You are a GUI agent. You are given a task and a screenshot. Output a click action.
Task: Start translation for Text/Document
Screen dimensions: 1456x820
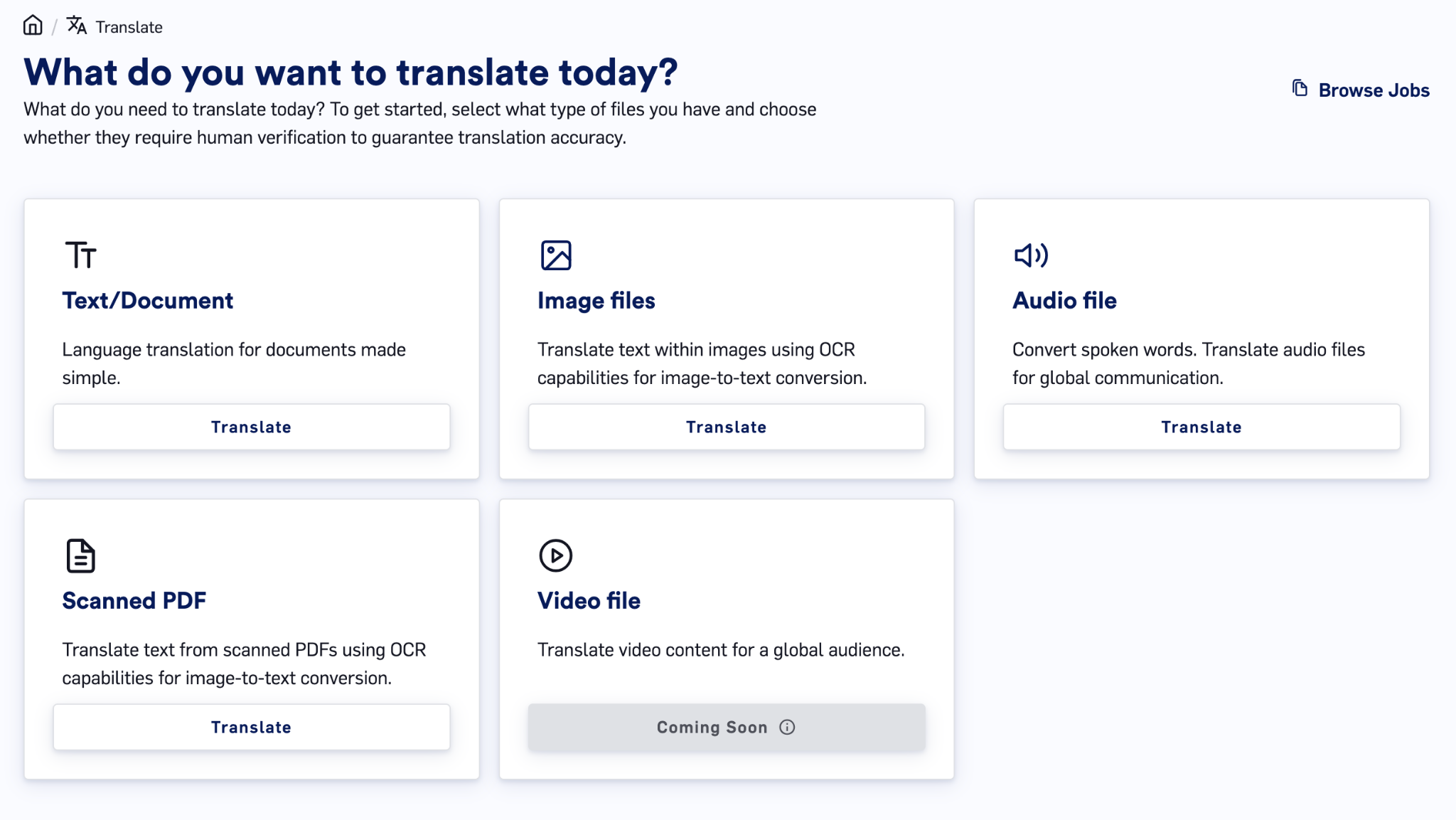click(x=252, y=427)
